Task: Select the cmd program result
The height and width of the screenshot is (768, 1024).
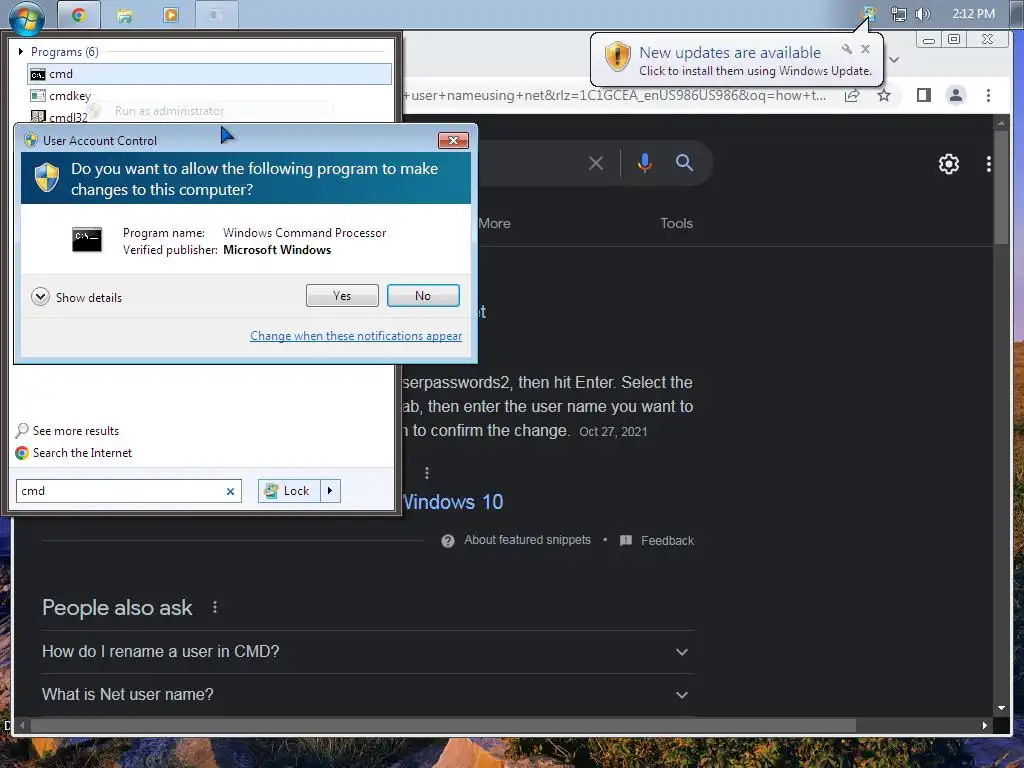Action: coord(210,74)
